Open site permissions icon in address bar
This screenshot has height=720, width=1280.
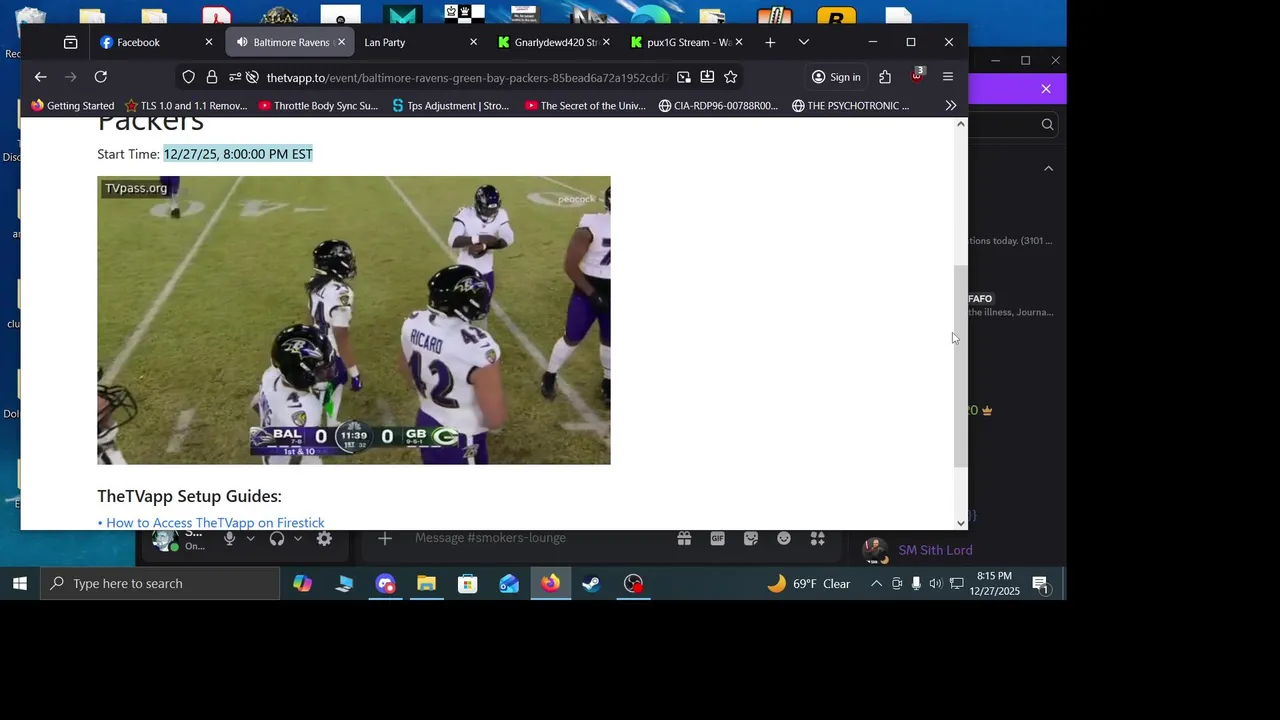234,77
